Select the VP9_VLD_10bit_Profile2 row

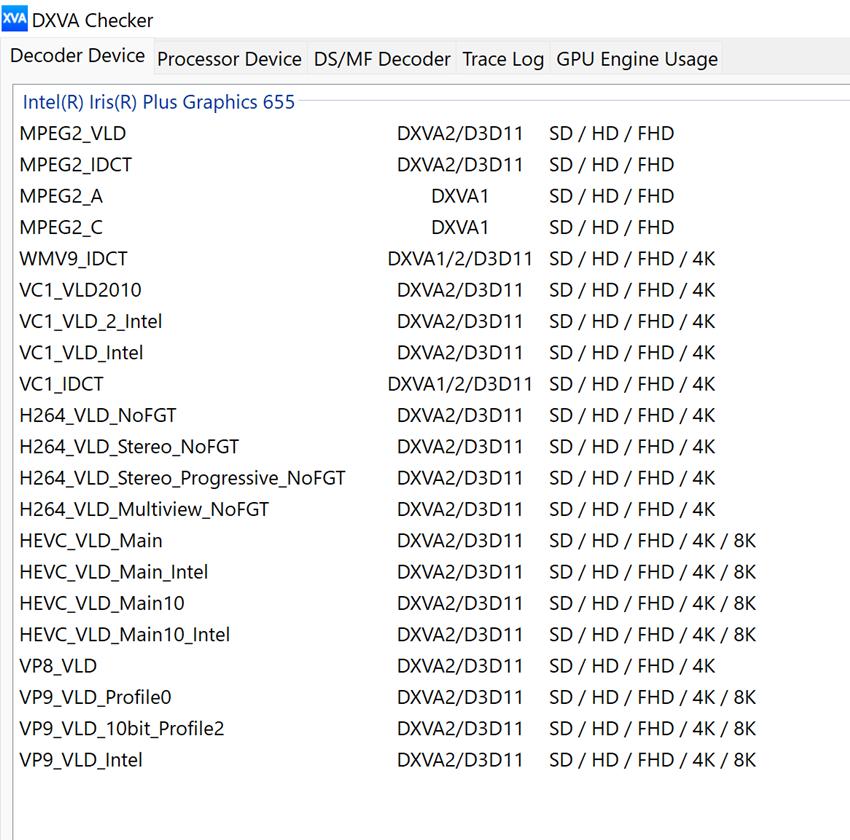[x=122, y=729]
